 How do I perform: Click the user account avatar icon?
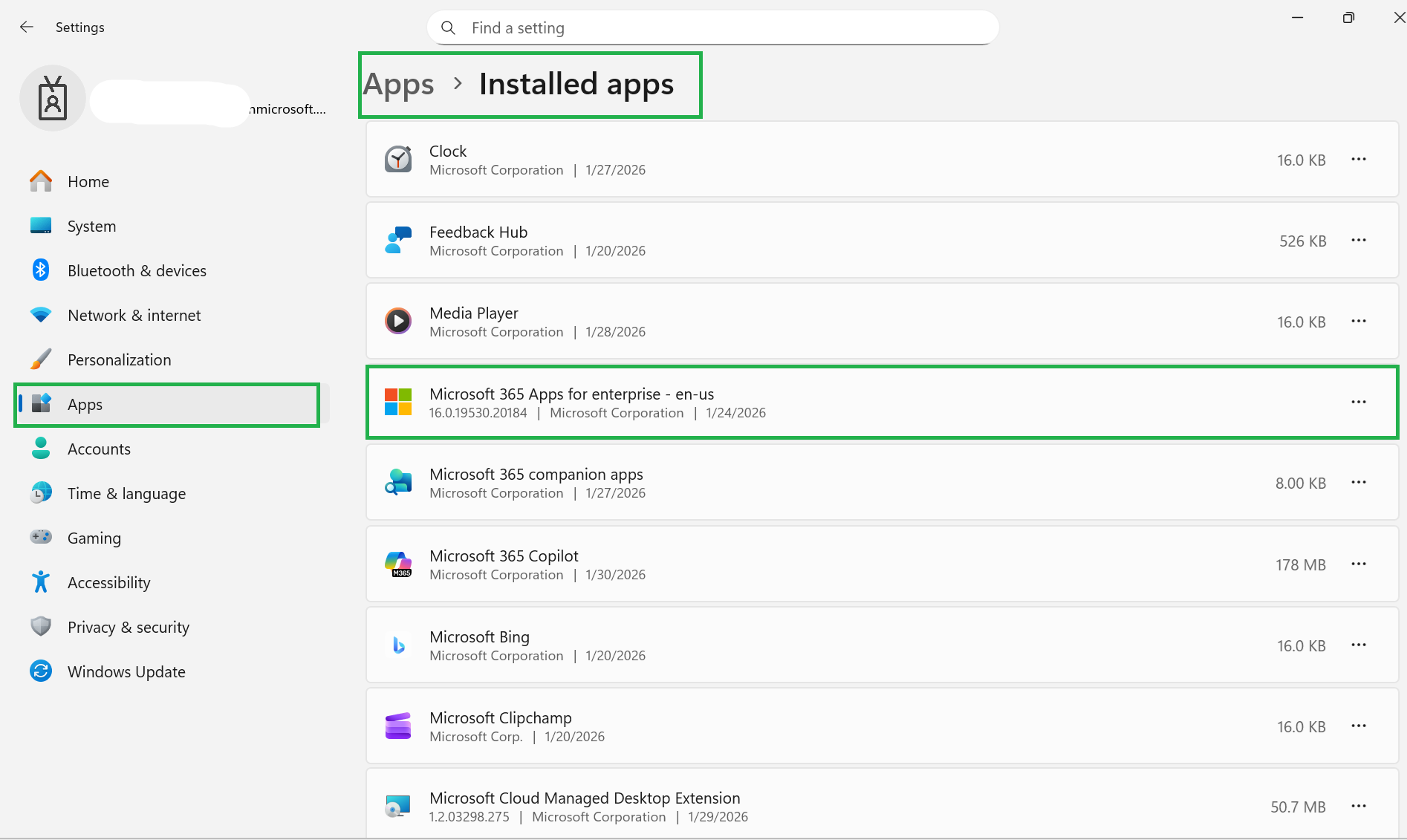53,98
